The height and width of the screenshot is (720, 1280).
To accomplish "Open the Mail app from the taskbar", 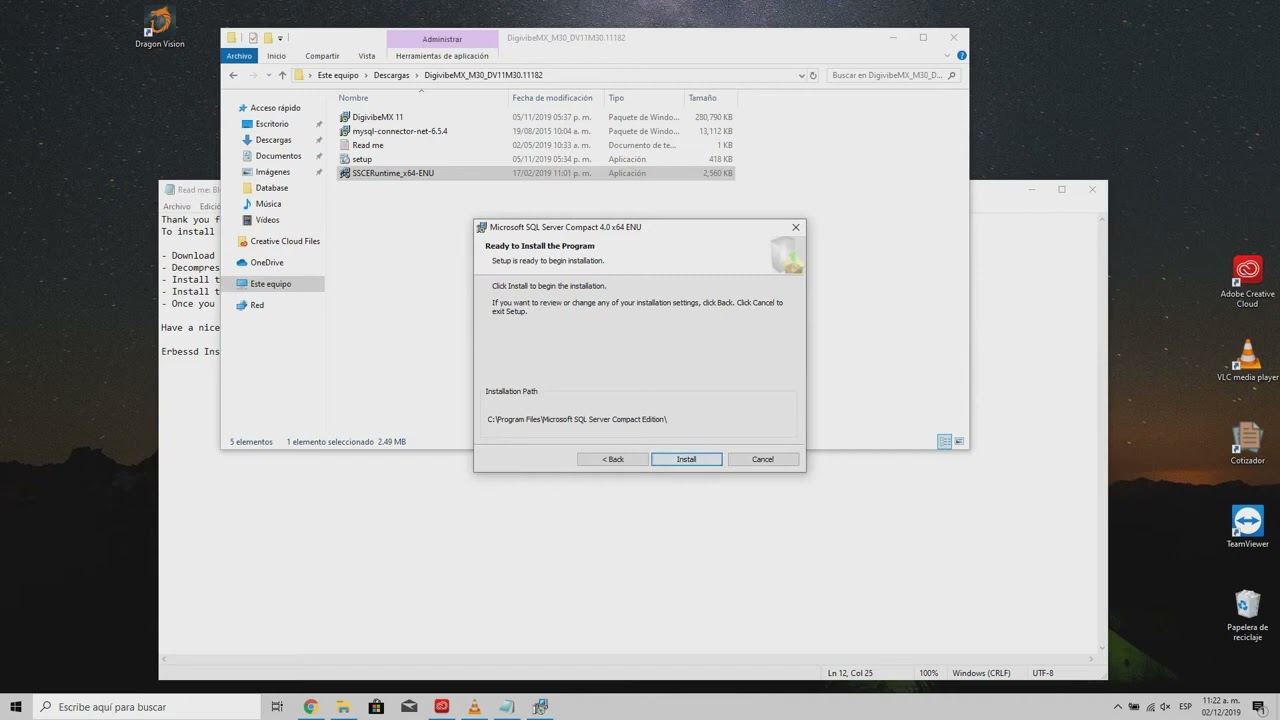I will tap(409, 707).
